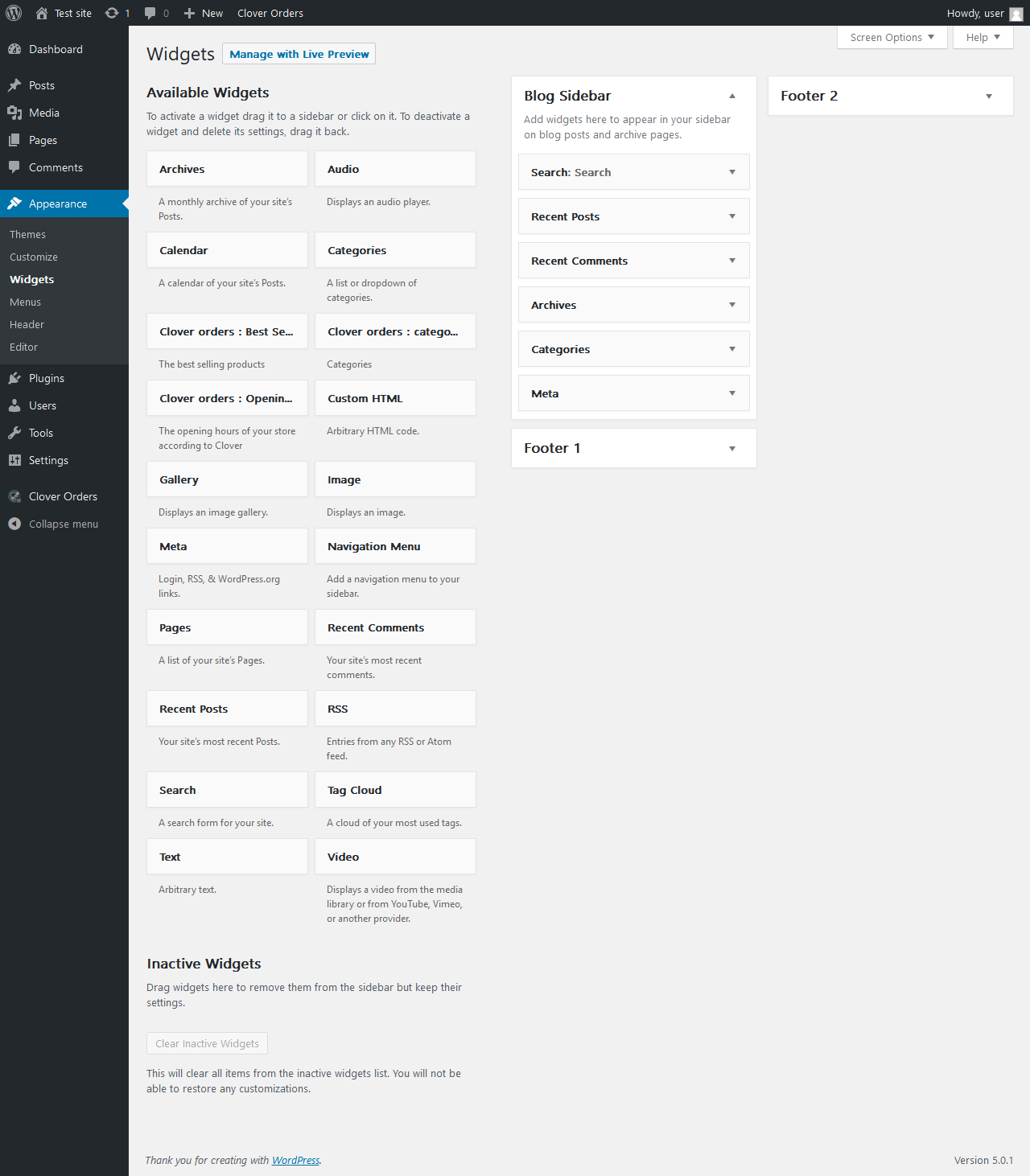Screen dimensions: 1030x1176
Task: Click Clear Inactive Widgets button
Action: tap(207, 1043)
